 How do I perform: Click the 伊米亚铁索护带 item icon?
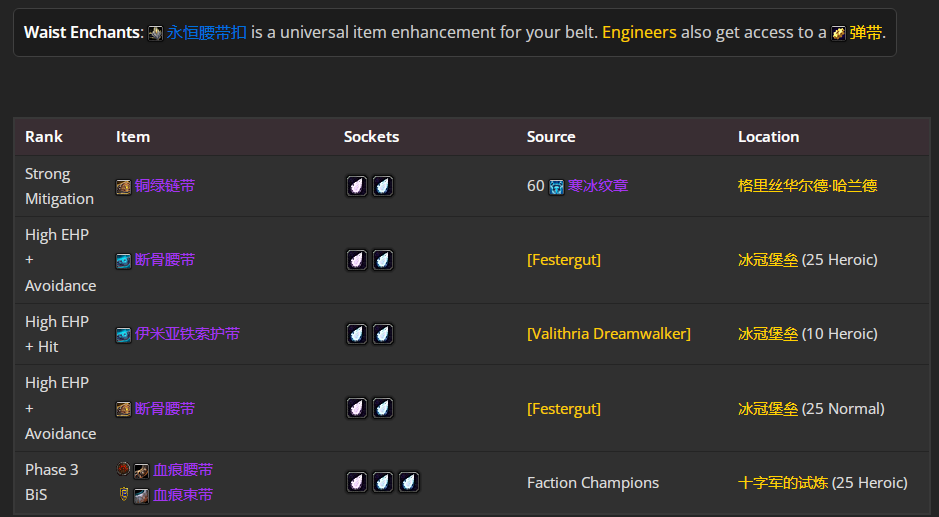(x=123, y=335)
